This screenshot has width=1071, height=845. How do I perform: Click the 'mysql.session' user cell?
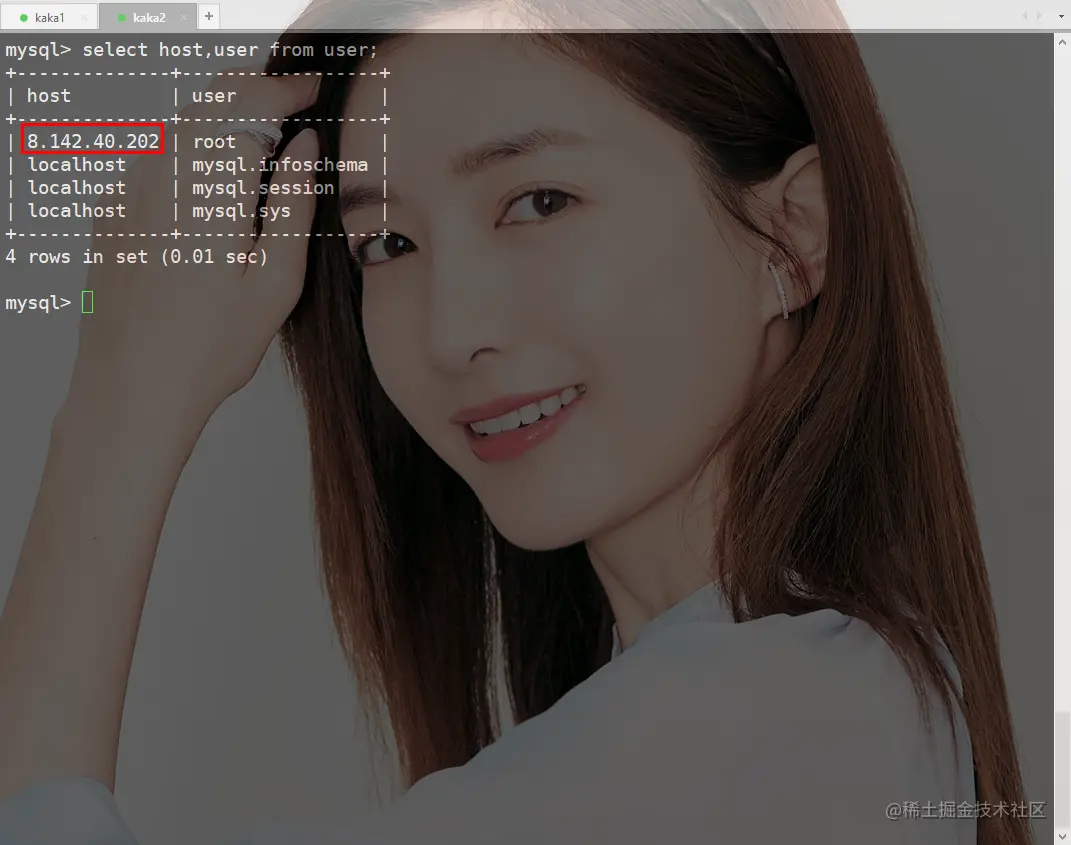coord(263,188)
